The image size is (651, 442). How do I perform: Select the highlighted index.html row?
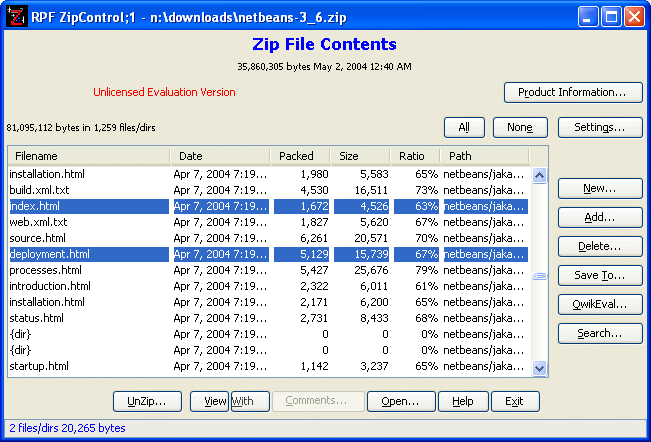point(268,206)
